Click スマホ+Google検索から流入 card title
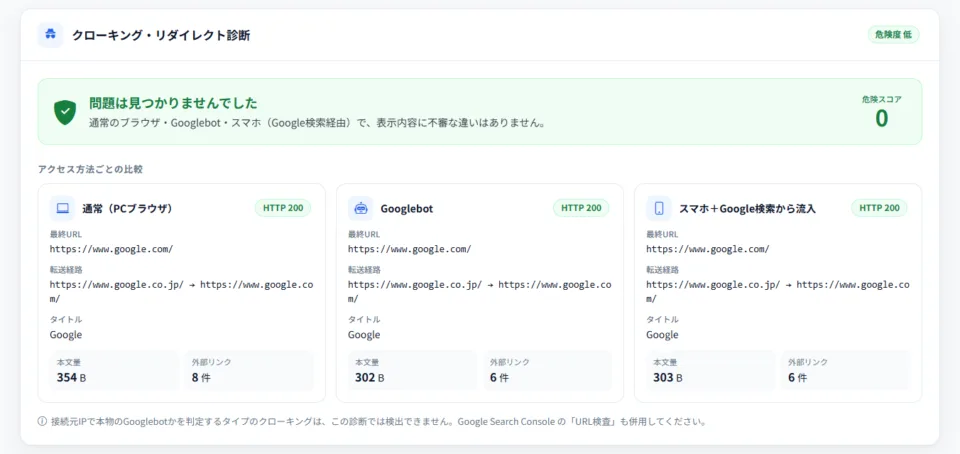Viewport: 960px width, 454px height. point(748,209)
